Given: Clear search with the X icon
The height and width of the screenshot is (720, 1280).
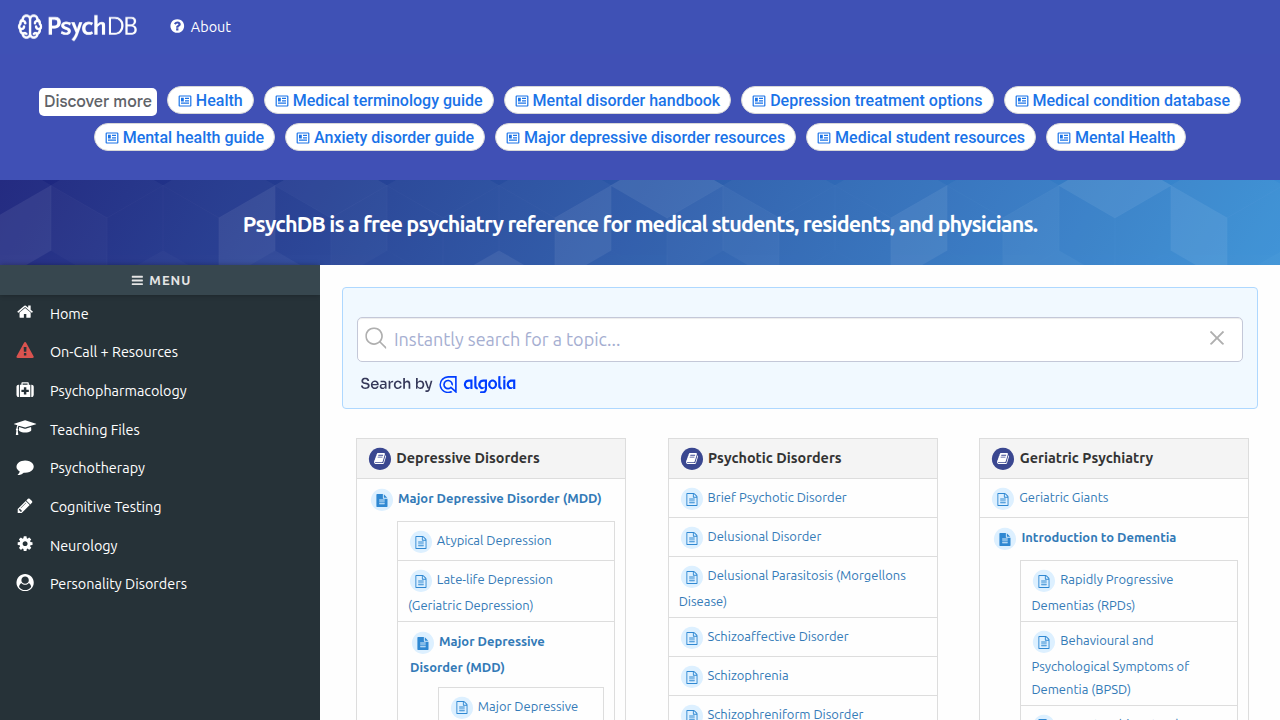Looking at the screenshot, I should coord(1217,338).
